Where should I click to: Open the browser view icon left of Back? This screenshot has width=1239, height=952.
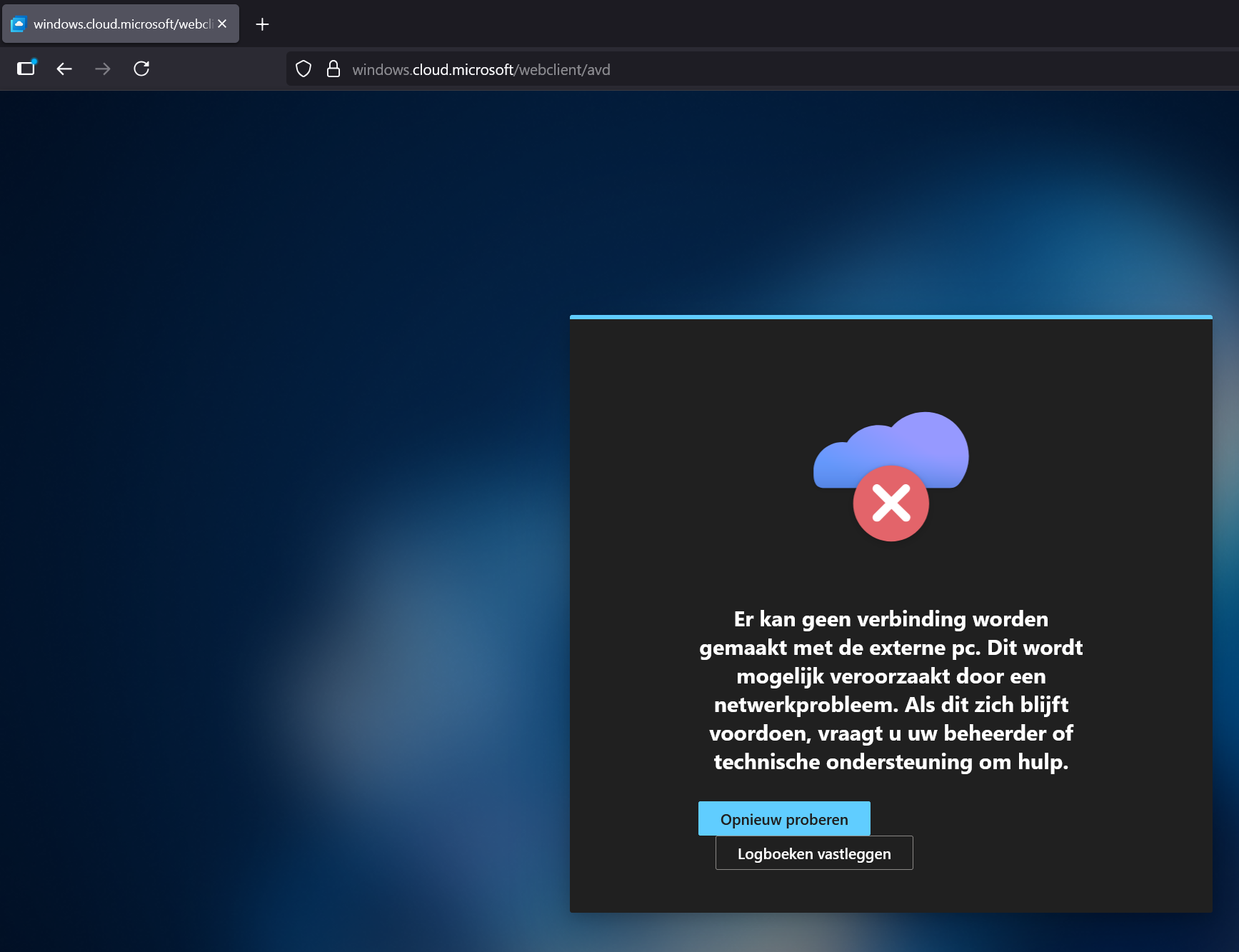(x=26, y=69)
